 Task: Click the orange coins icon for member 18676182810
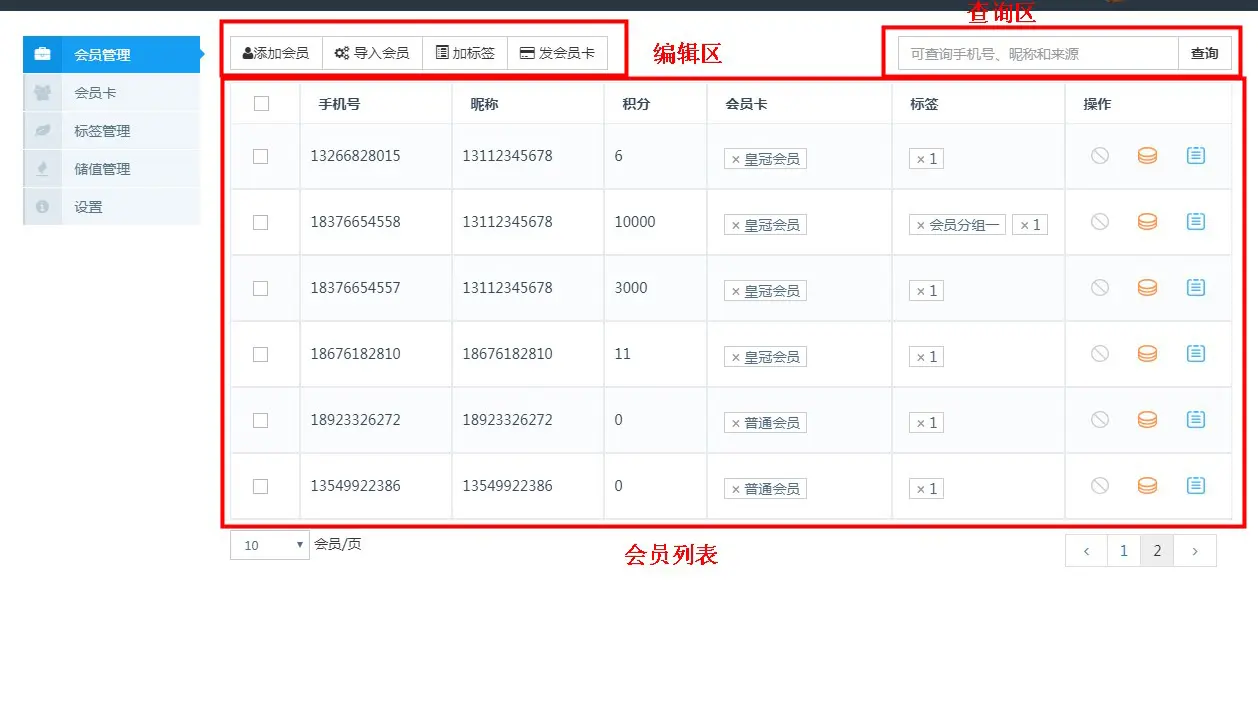[1147, 354]
